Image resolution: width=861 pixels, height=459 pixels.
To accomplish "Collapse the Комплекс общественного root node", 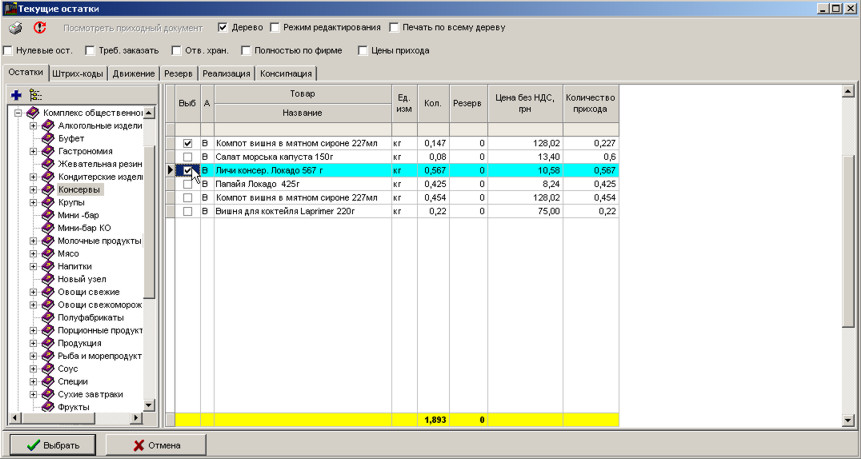I will [19, 113].
